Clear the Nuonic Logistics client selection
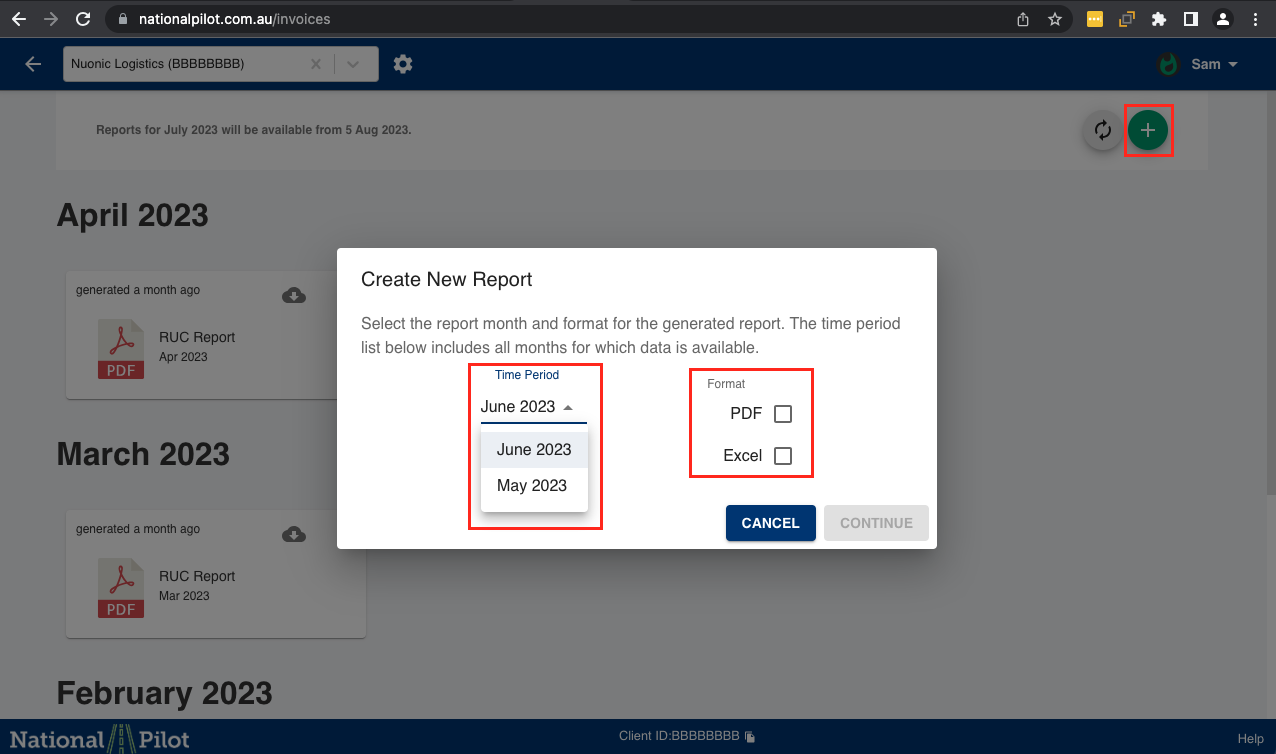The image size is (1276, 754). [316, 64]
